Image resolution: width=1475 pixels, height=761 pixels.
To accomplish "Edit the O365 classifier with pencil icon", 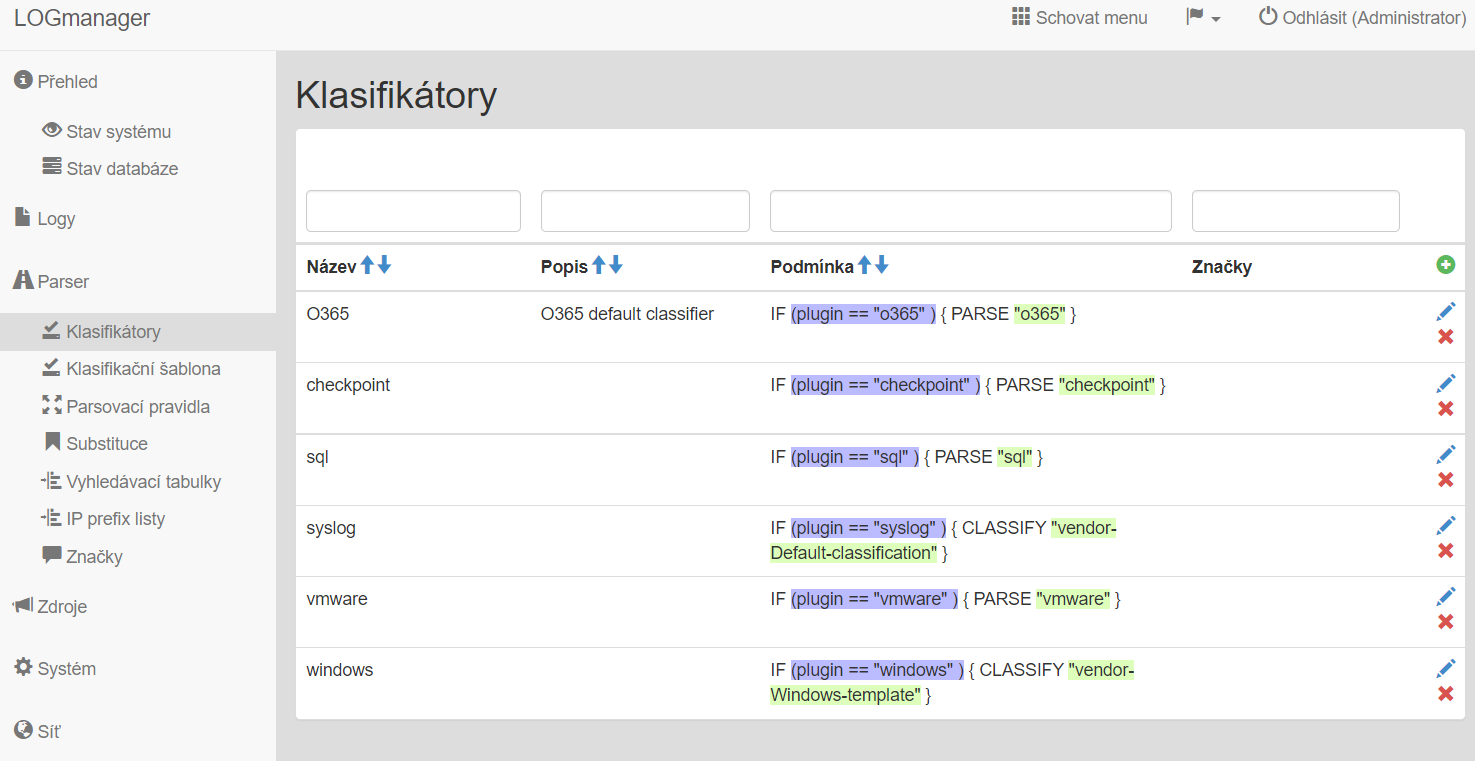I will 1445,312.
